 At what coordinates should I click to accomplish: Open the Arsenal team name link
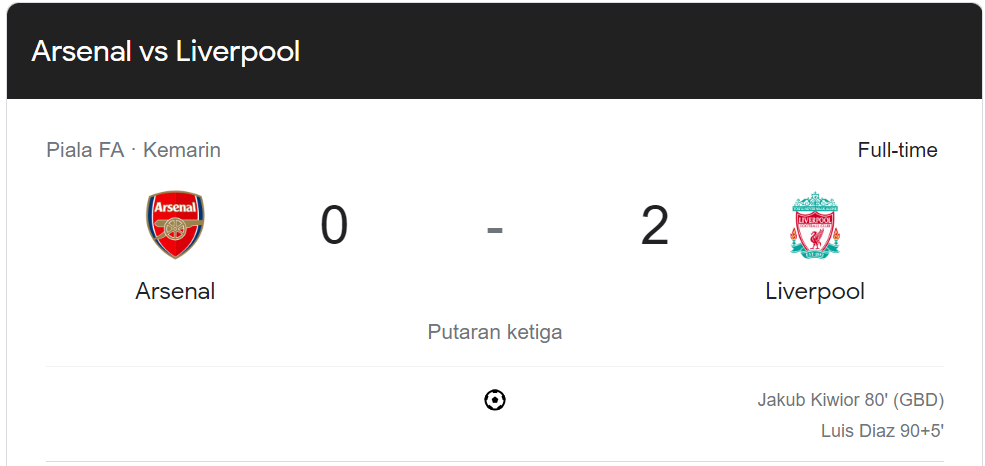point(175,291)
